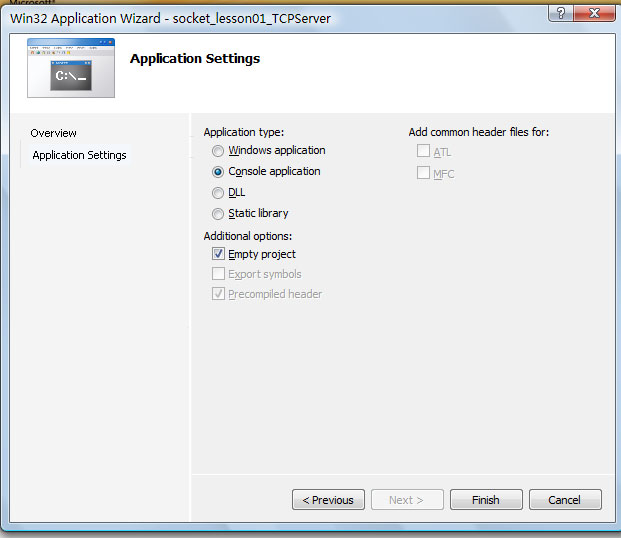Click the Application Settings heading text
The width and height of the screenshot is (621, 538).
pos(195,59)
